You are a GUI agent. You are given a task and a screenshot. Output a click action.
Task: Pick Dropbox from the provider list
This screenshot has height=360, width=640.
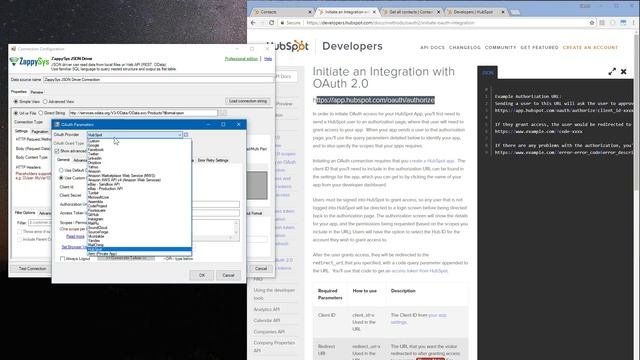pos(139,162)
